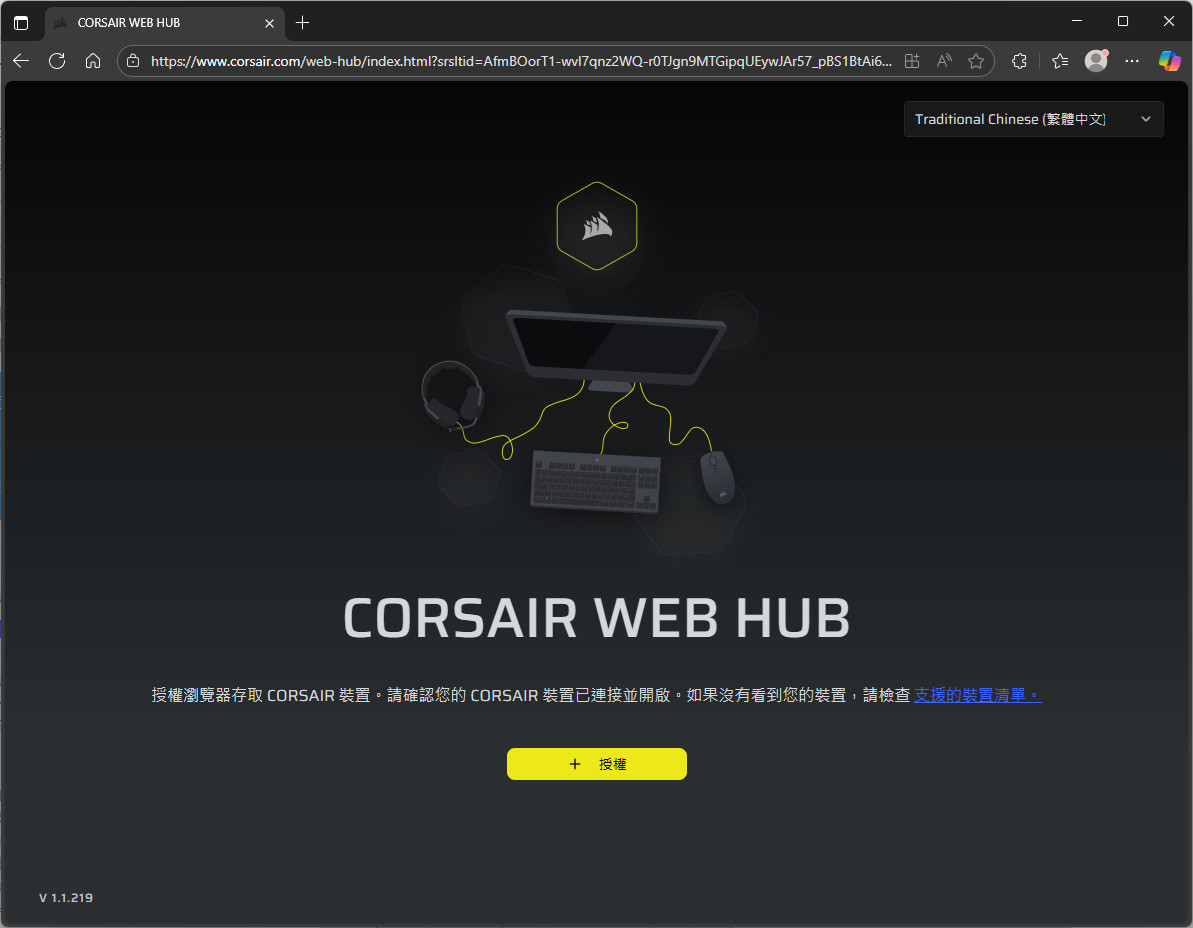This screenshot has width=1193, height=928.
Task: Refresh the Corsair Web Hub page
Action: [57, 61]
